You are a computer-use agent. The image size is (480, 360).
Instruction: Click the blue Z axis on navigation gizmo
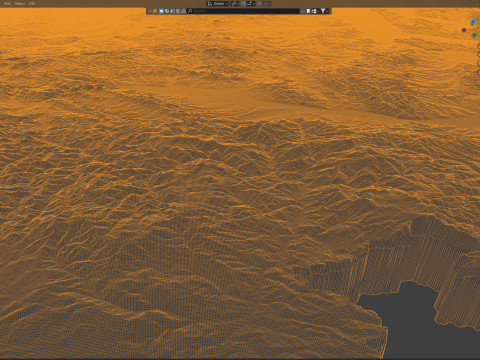(473, 23)
